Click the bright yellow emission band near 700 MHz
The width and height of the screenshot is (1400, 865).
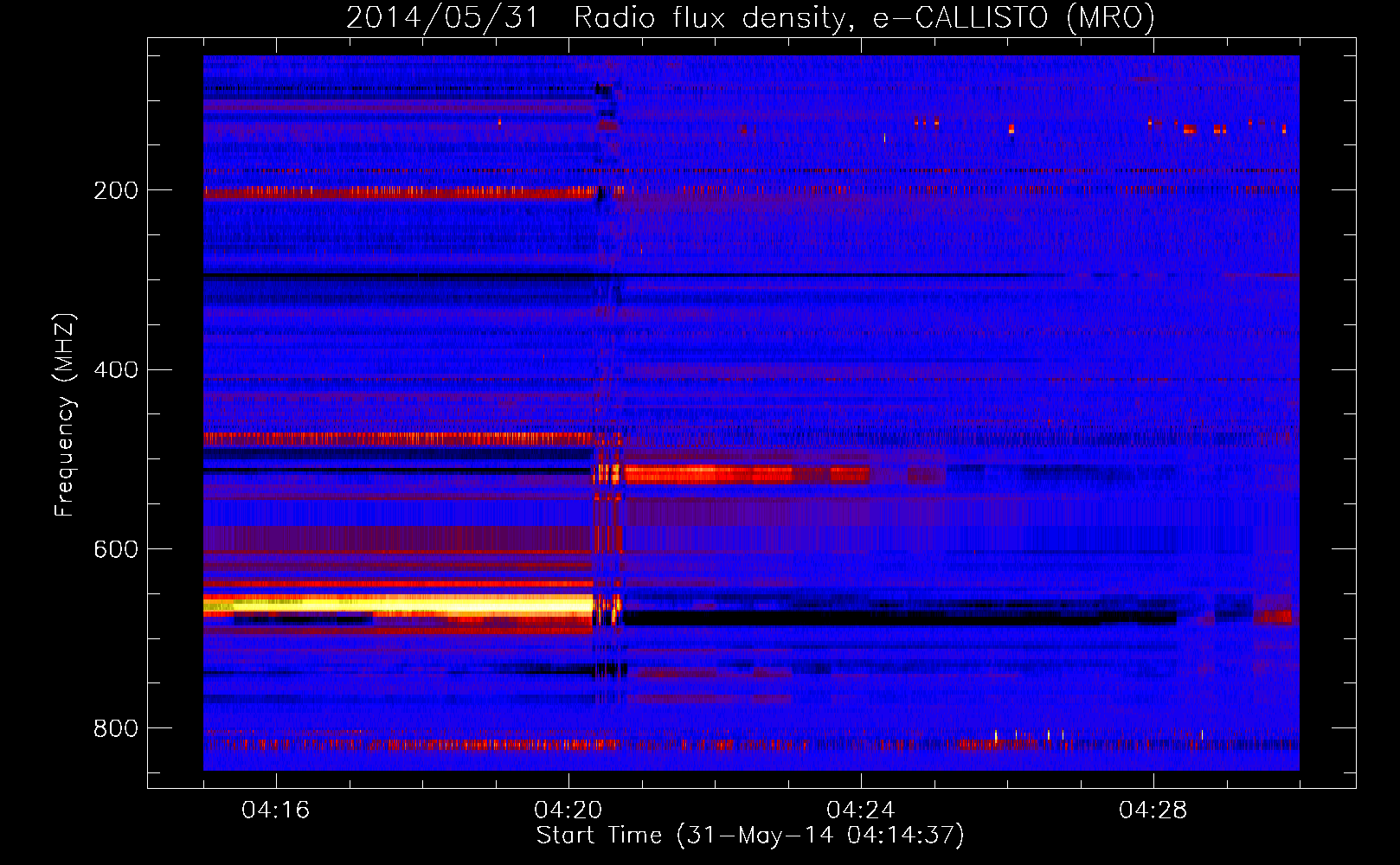click(x=398, y=604)
